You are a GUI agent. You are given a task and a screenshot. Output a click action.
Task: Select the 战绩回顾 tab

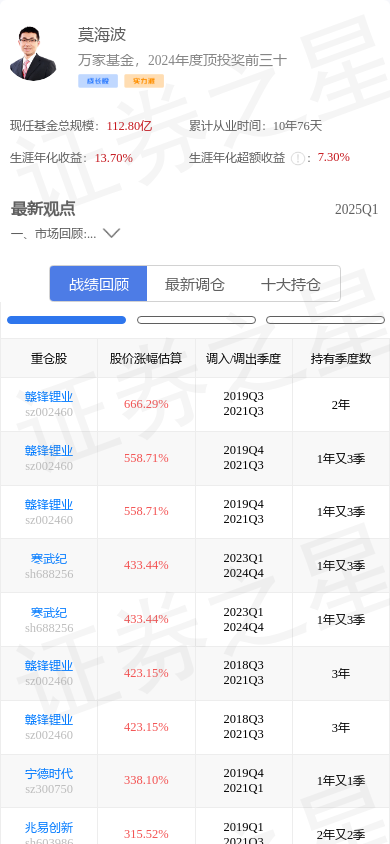[98, 284]
